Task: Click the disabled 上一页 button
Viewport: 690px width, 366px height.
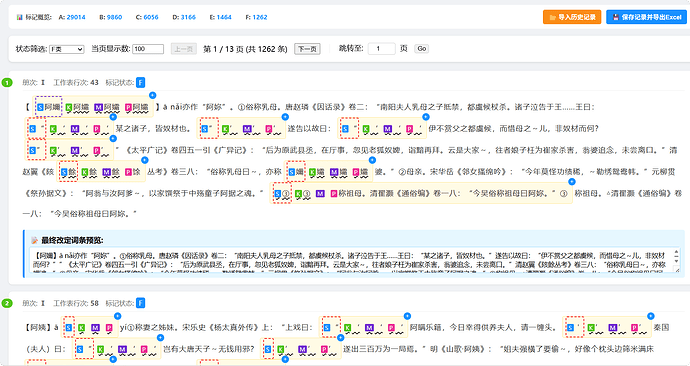Action: 184,49
